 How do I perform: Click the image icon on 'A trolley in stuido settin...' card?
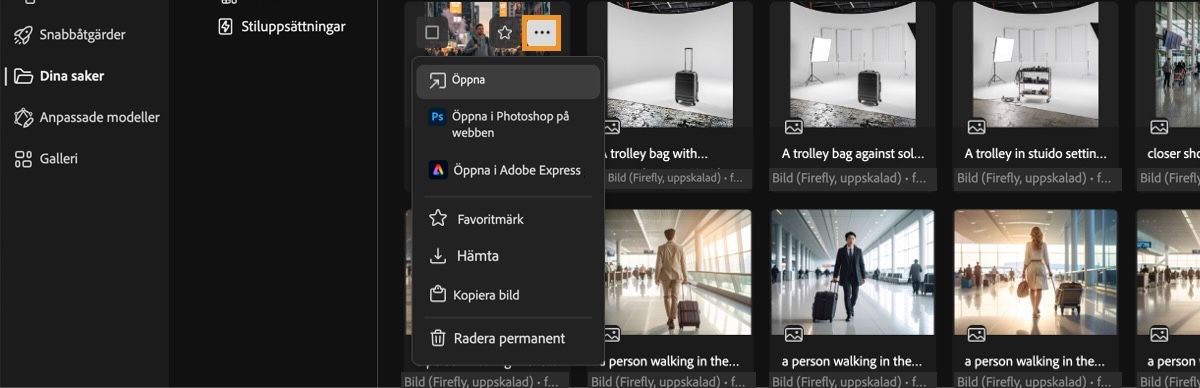[x=976, y=127]
